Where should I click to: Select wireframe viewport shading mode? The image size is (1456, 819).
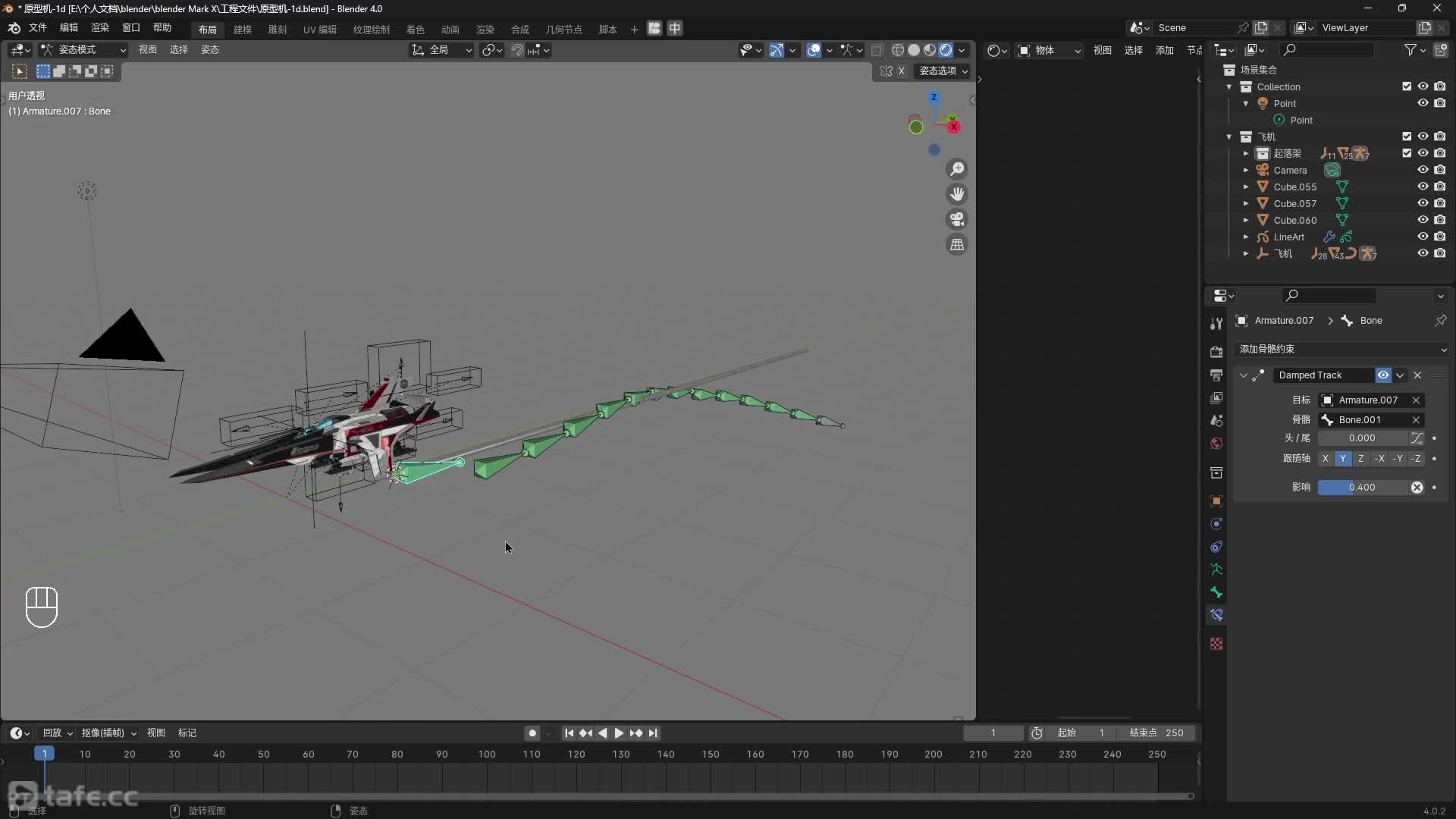[x=898, y=50]
